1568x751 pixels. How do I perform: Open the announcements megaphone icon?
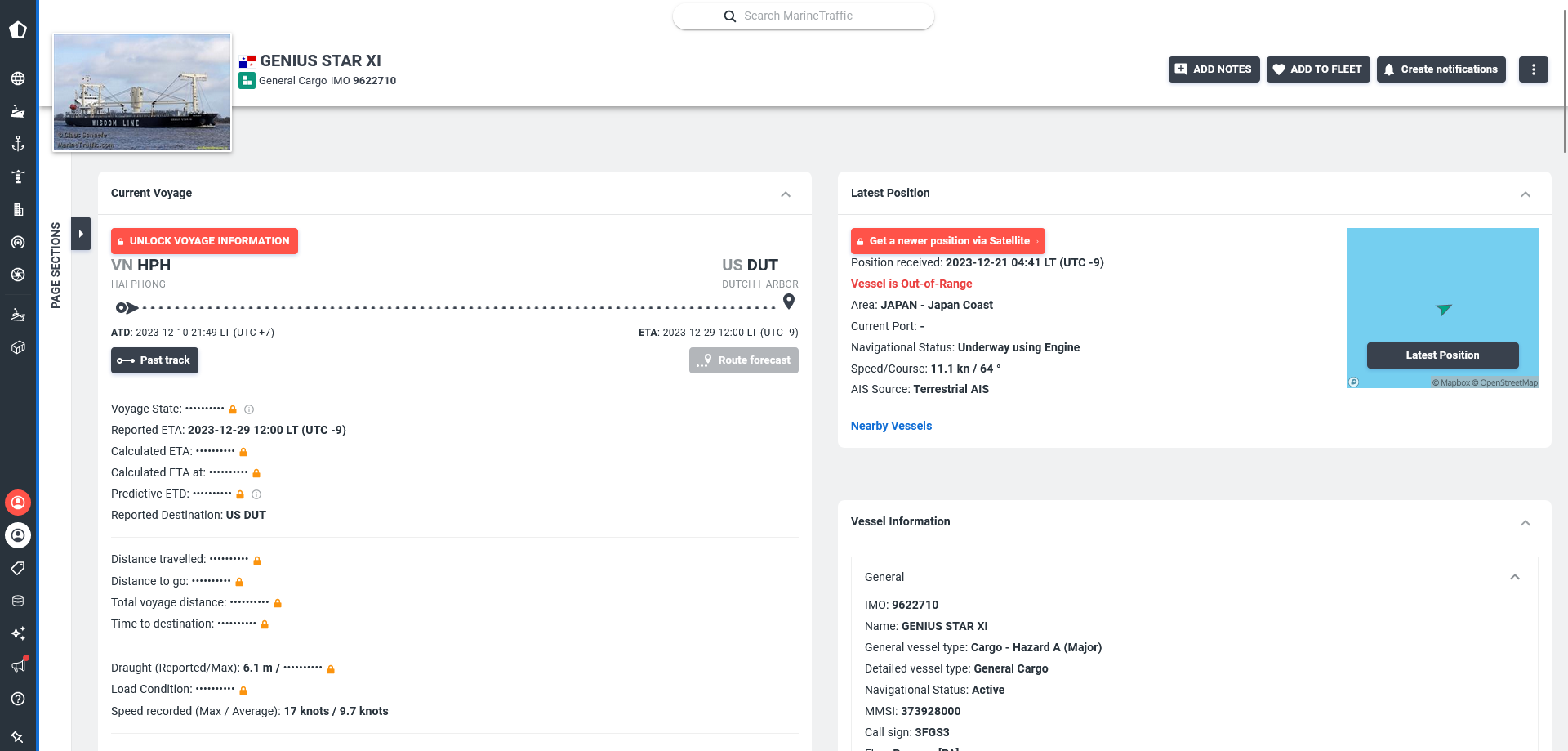18,665
